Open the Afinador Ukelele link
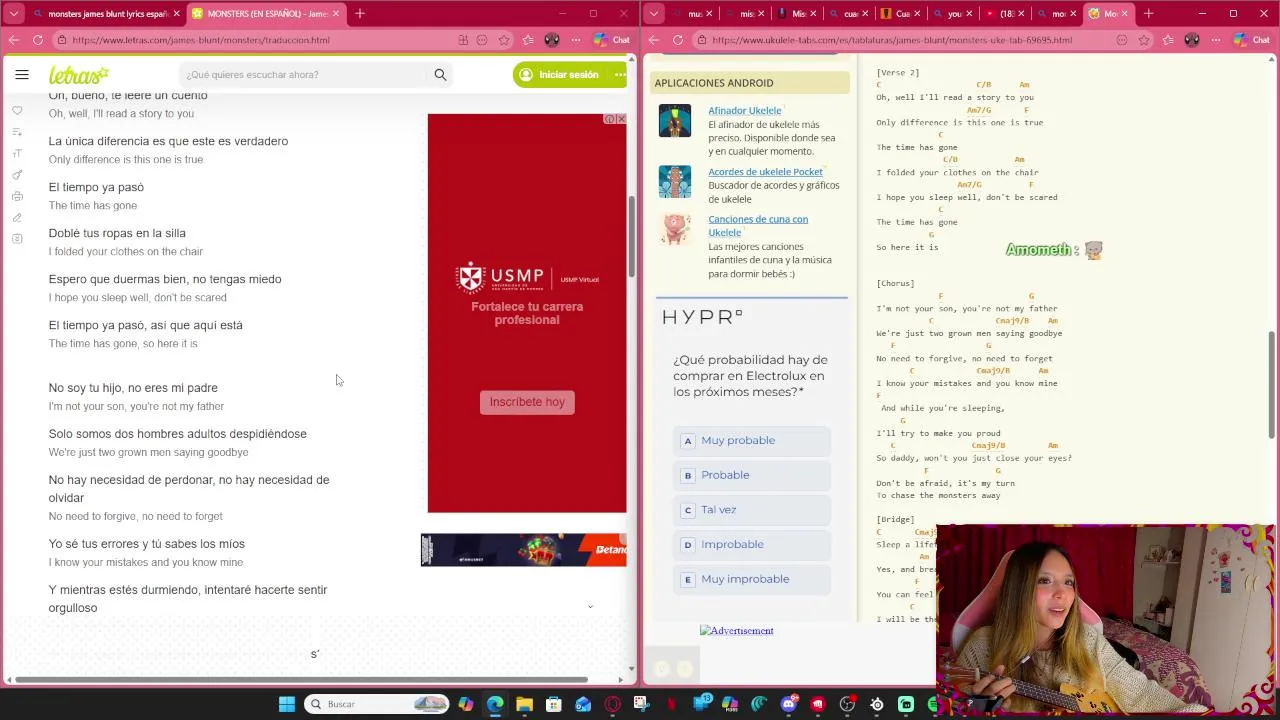The height and width of the screenshot is (720, 1280). [x=745, y=111]
